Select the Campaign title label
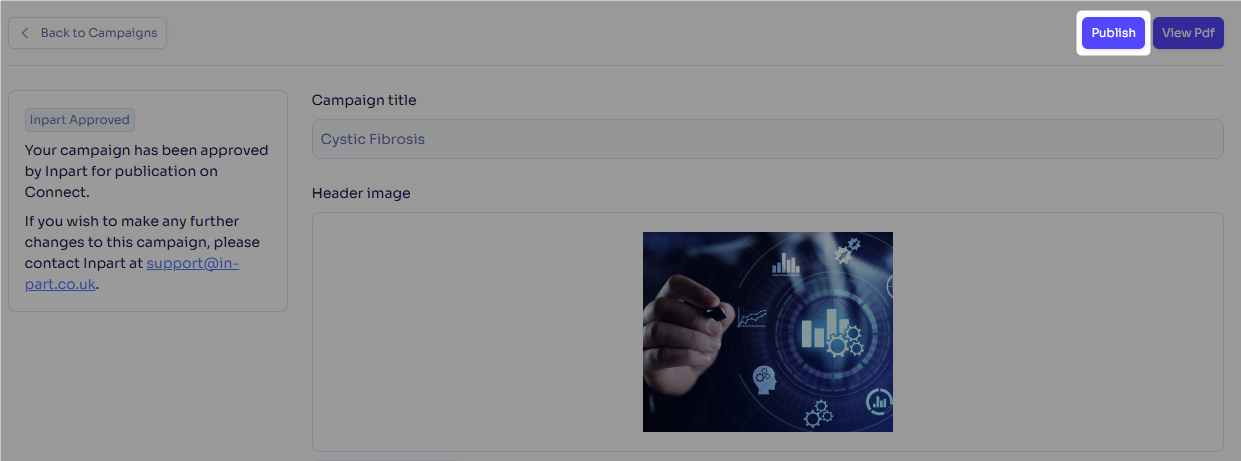The image size is (1241, 461). [x=364, y=100]
